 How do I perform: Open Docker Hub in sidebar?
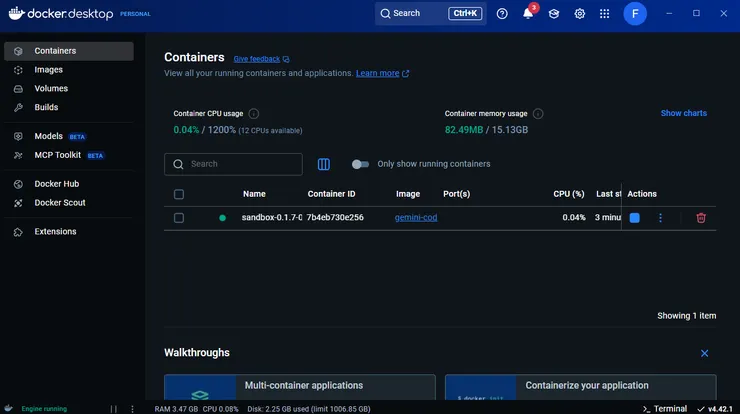tap(69, 184)
